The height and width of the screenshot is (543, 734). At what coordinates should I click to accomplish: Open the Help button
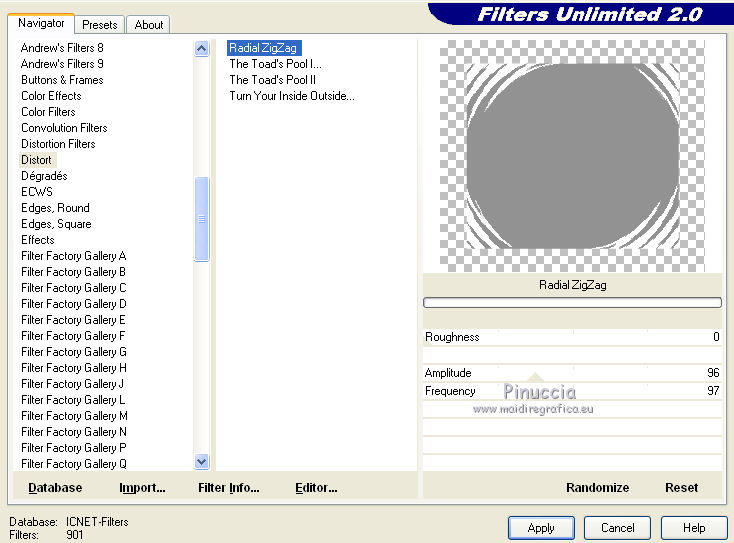coord(694,528)
